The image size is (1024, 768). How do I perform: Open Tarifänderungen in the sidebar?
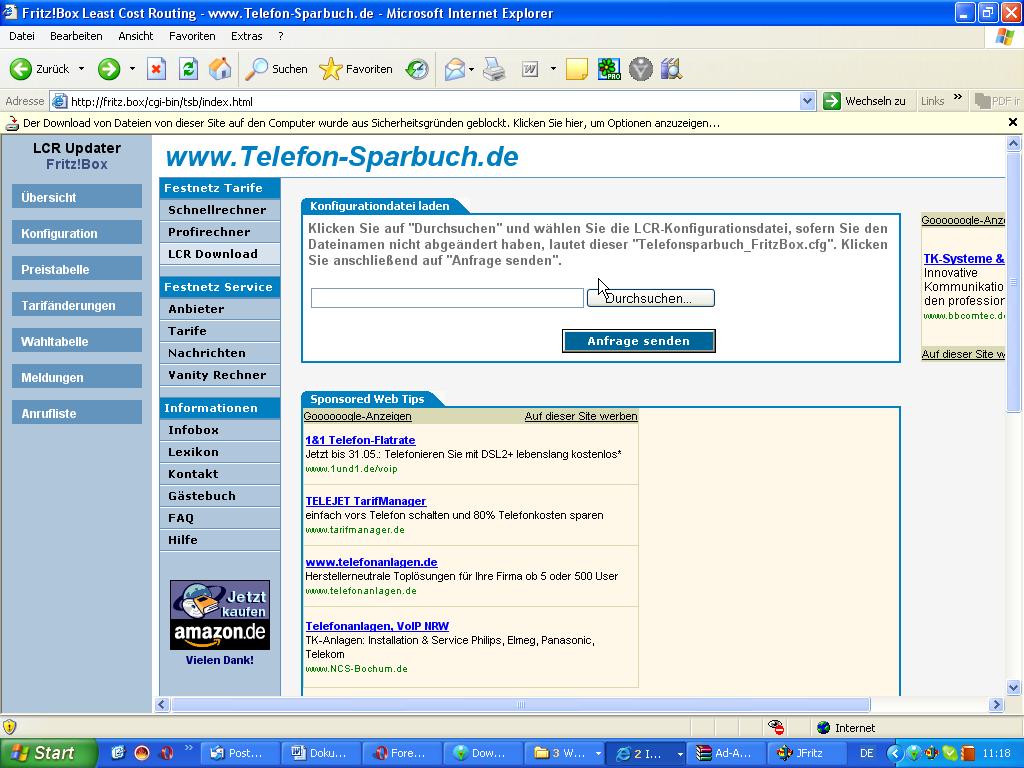(76, 305)
